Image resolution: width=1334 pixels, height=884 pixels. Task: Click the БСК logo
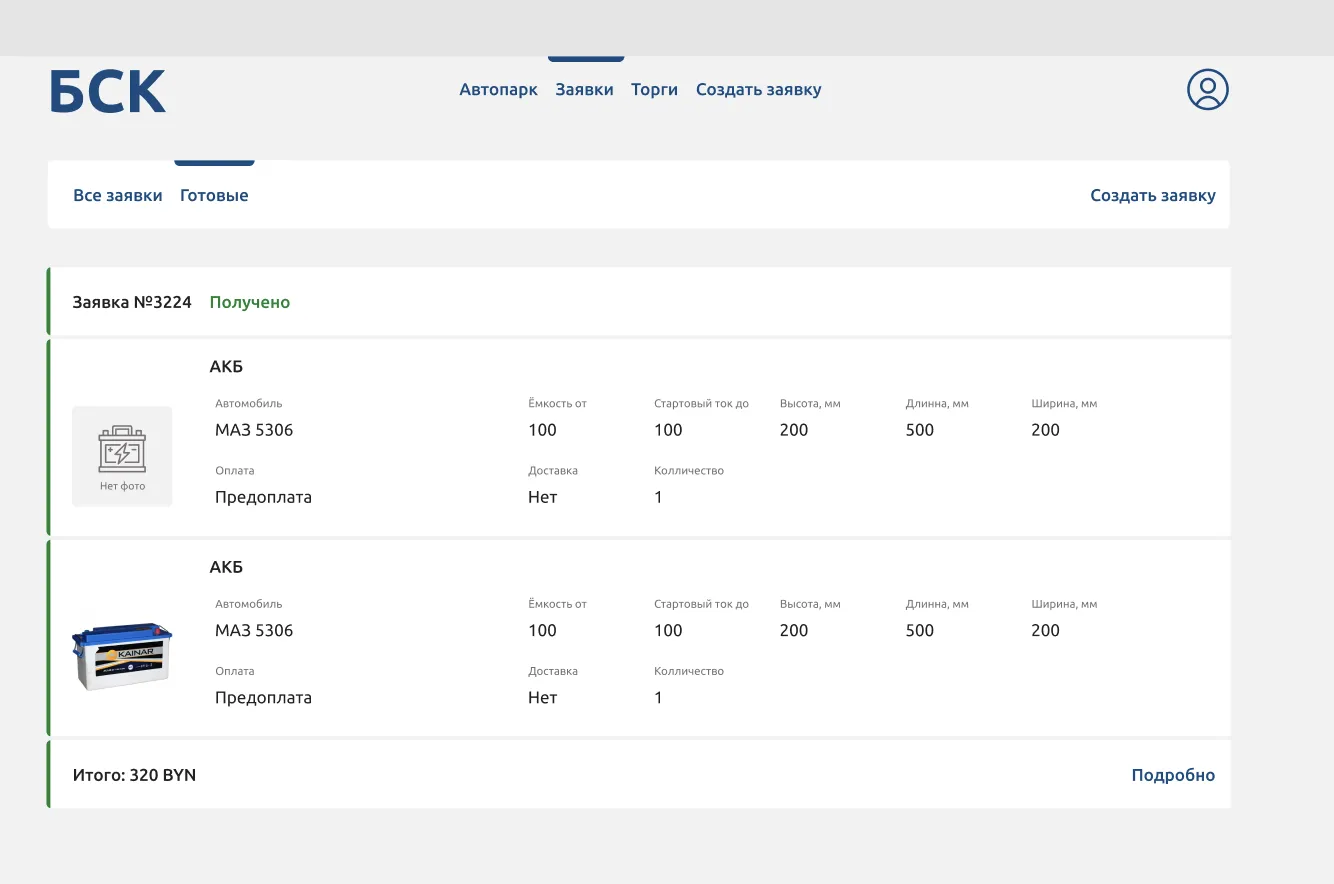pos(108,92)
